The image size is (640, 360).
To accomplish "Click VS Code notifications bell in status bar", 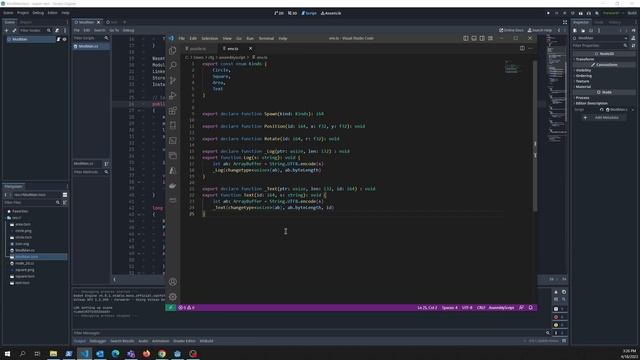I will pyautogui.click(x=531, y=308).
